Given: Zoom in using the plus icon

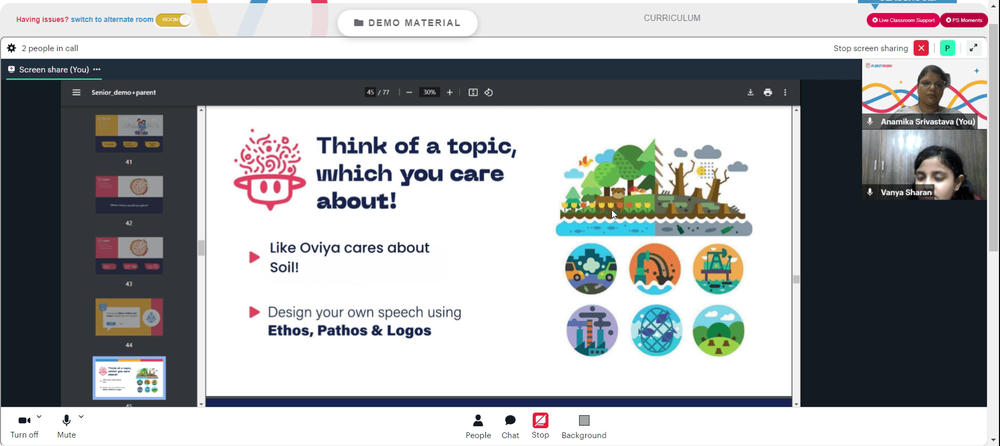Looking at the screenshot, I should pos(450,93).
